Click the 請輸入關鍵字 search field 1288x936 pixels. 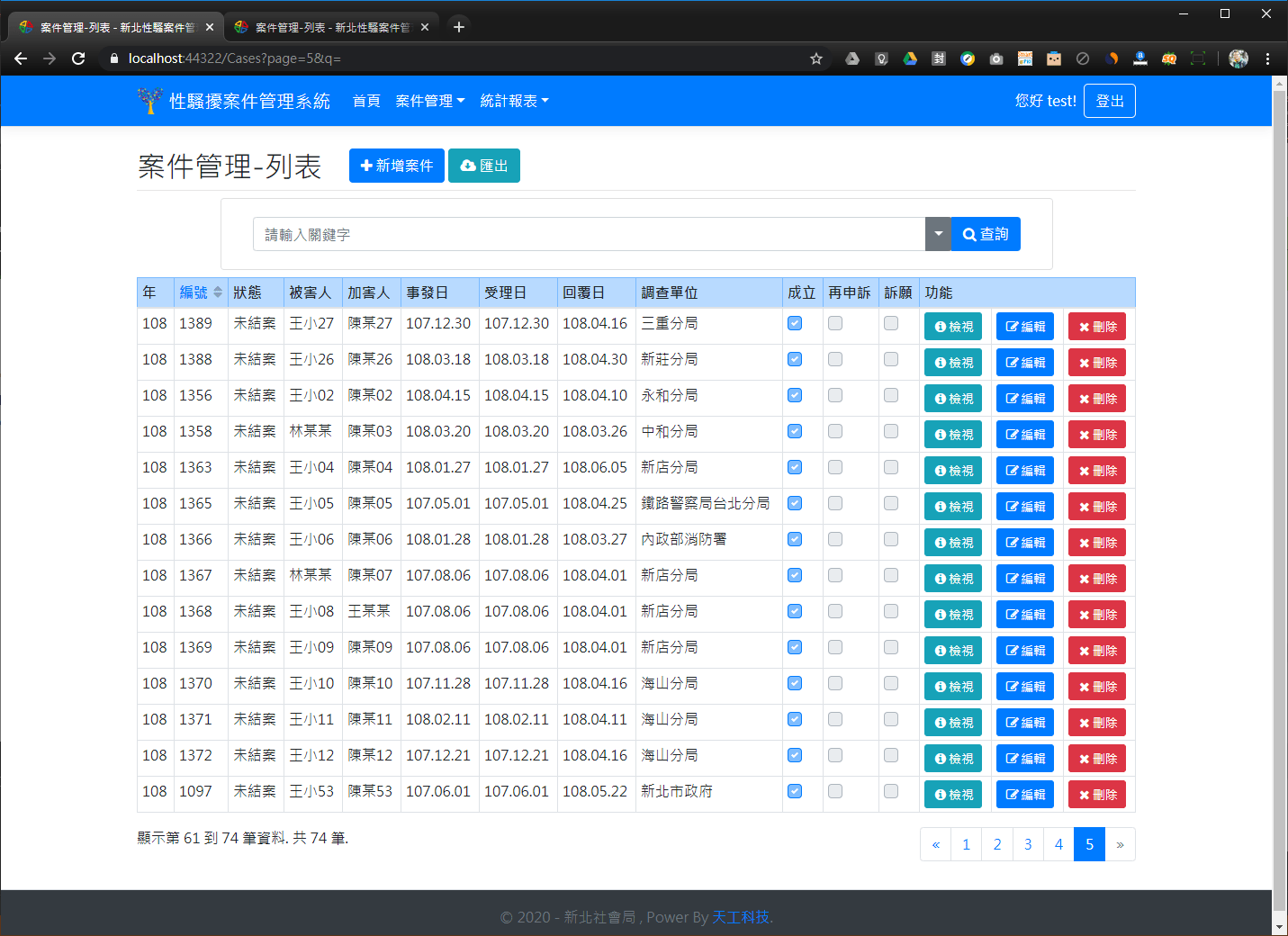pos(590,234)
